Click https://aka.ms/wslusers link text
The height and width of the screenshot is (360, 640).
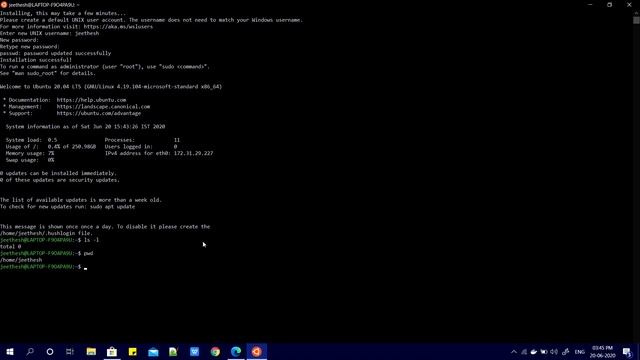tap(118, 27)
